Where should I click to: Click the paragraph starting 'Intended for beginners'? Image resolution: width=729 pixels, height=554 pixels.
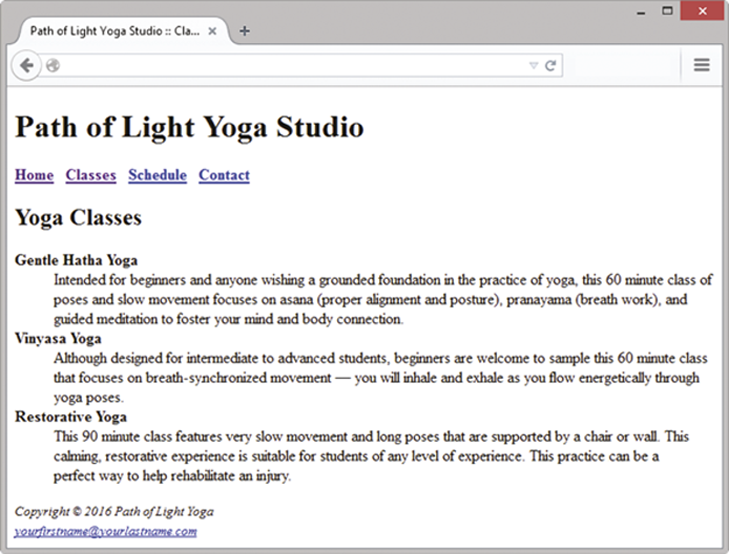point(383,299)
